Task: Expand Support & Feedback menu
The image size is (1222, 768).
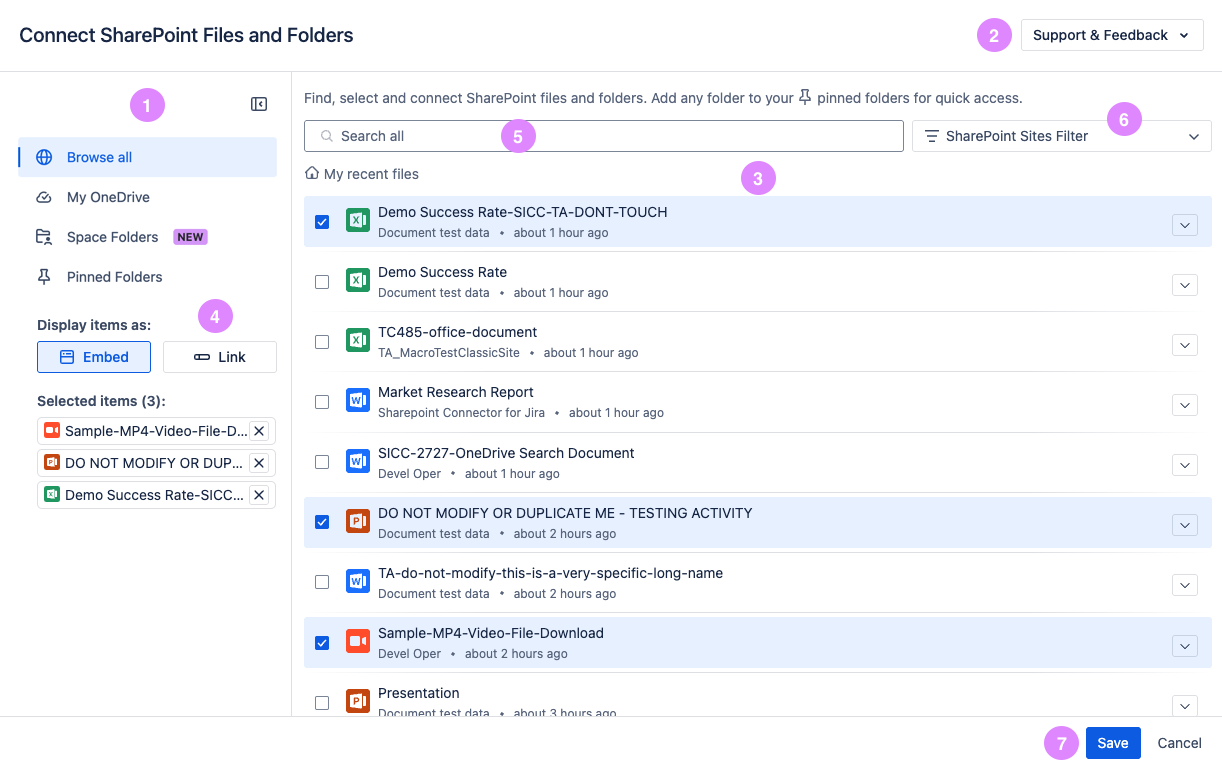Action: [1111, 35]
